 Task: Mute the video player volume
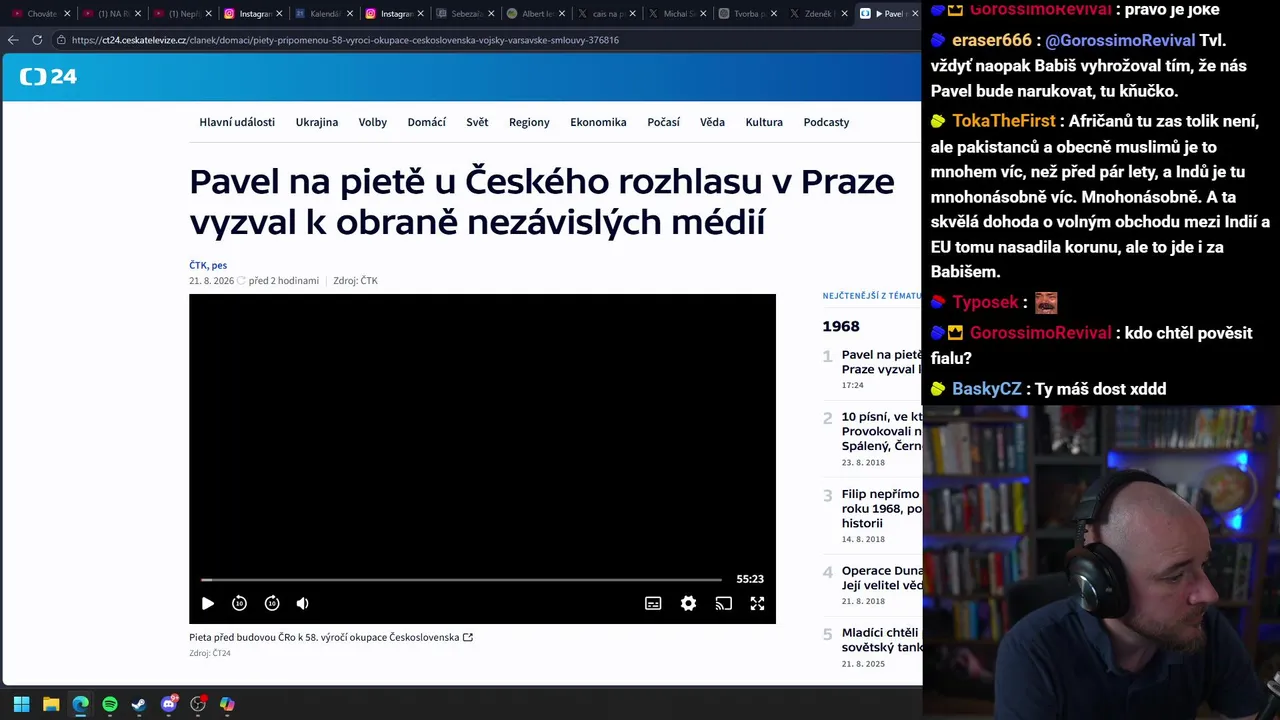pos(303,603)
